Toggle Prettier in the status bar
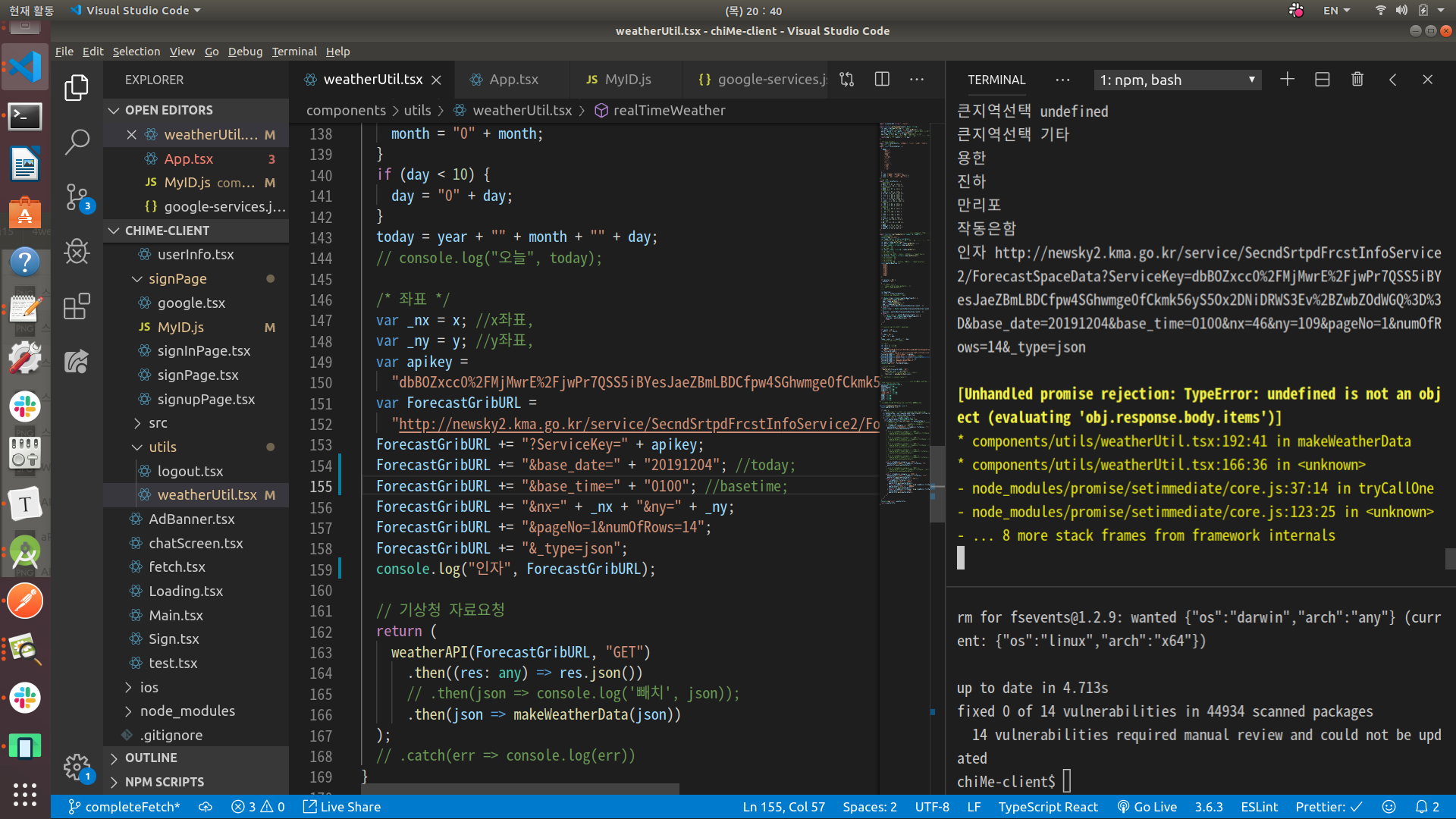 1328,807
